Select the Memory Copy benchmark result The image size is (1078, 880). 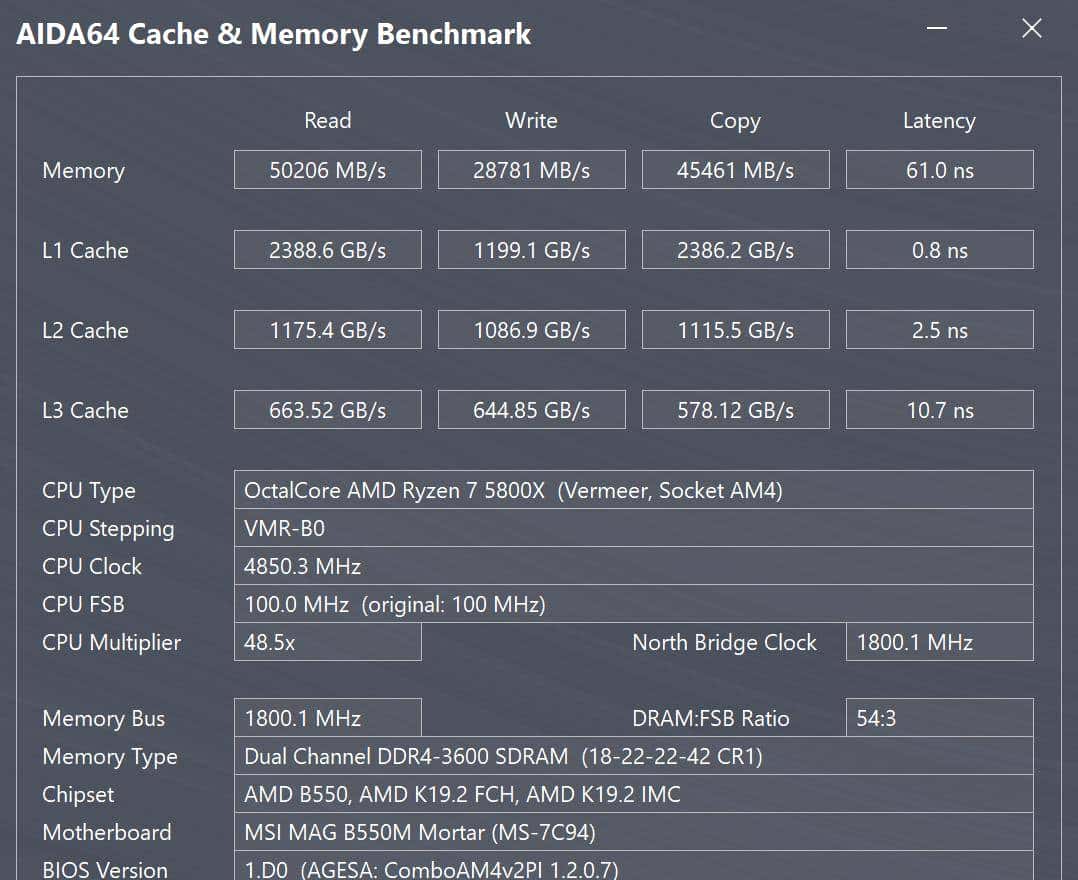pos(735,169)
